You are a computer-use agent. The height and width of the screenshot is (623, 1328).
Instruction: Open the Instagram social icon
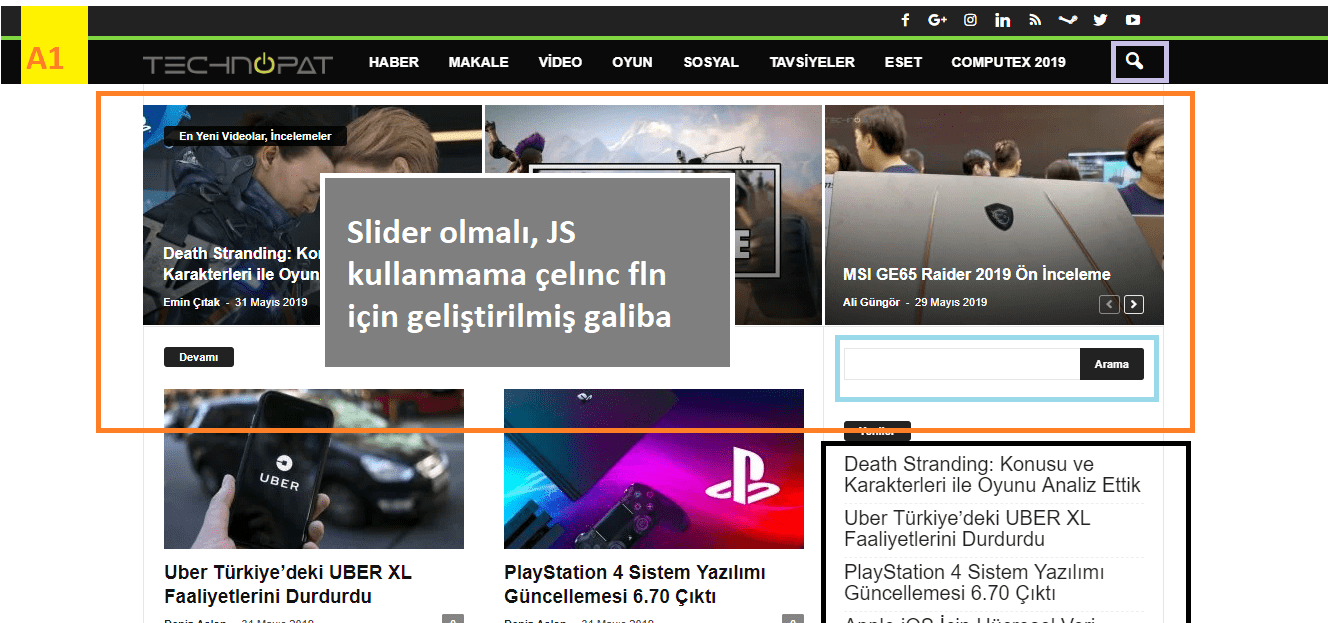[x=970, y=20]
